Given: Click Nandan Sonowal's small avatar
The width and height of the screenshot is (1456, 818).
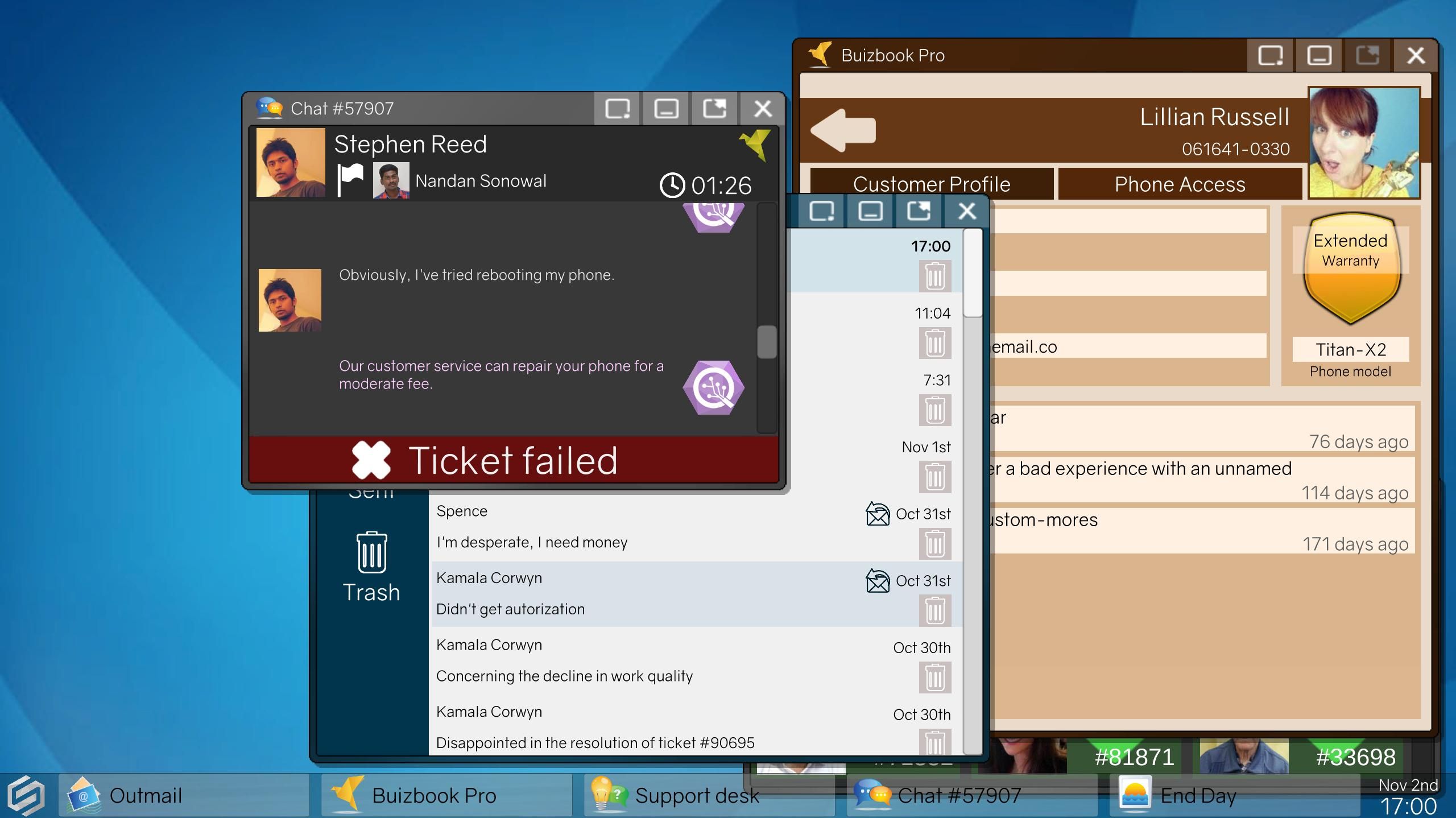Looking at the screenshot, I should point(391,180).
